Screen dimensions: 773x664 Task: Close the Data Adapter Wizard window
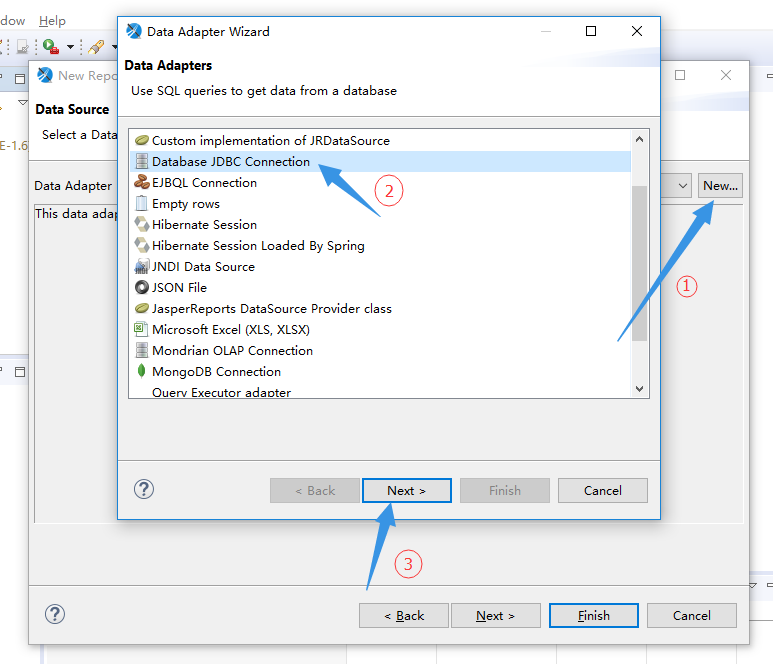tap(636, 32)
